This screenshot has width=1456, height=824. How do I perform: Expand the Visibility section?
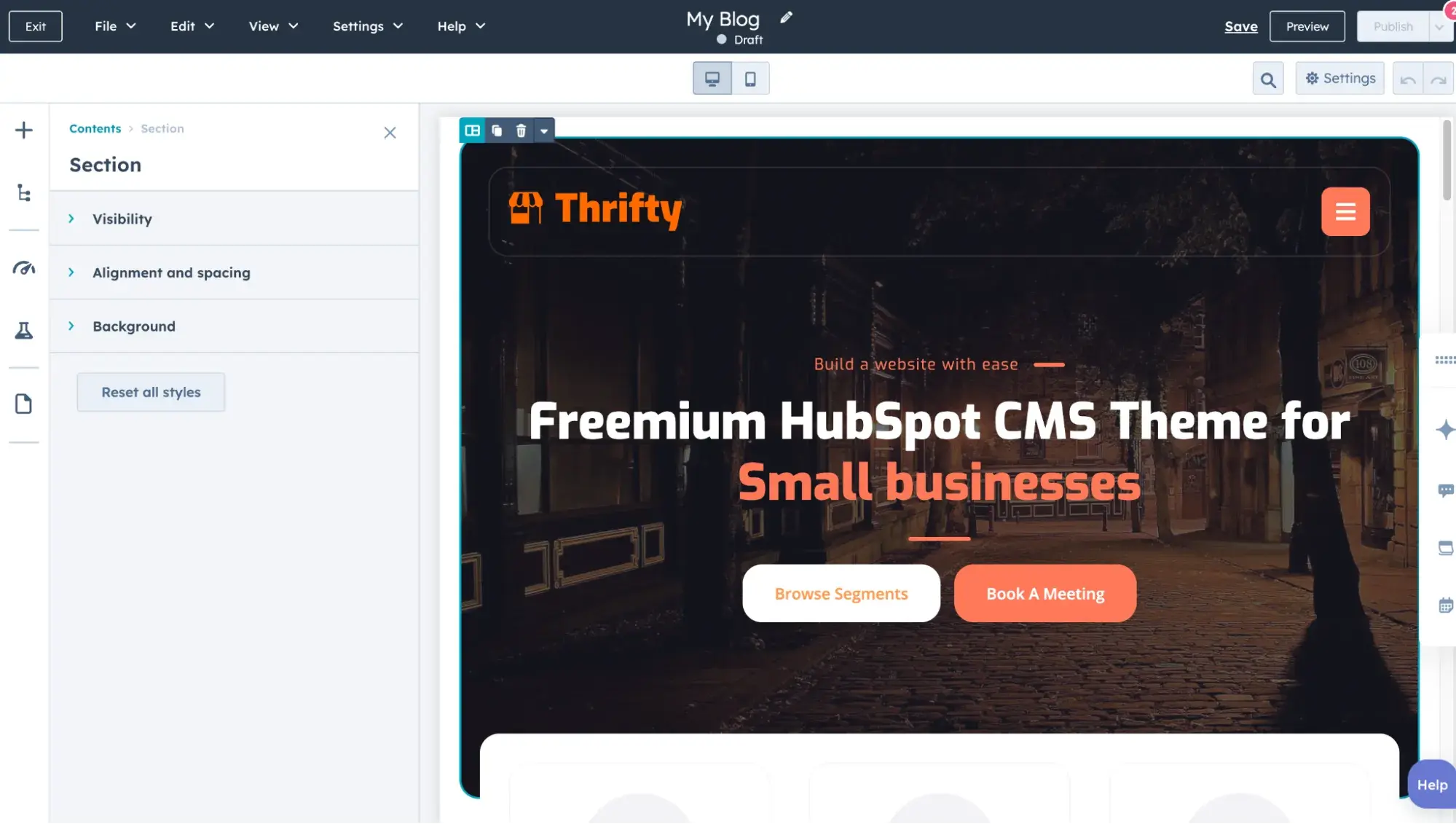point(121,218)
